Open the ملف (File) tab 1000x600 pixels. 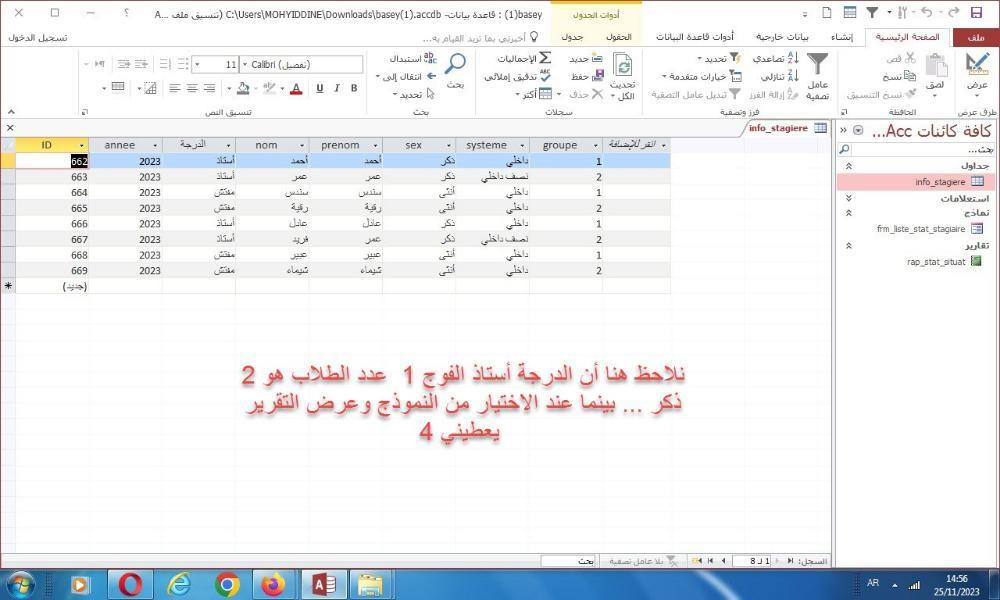[x=976, y=37]
